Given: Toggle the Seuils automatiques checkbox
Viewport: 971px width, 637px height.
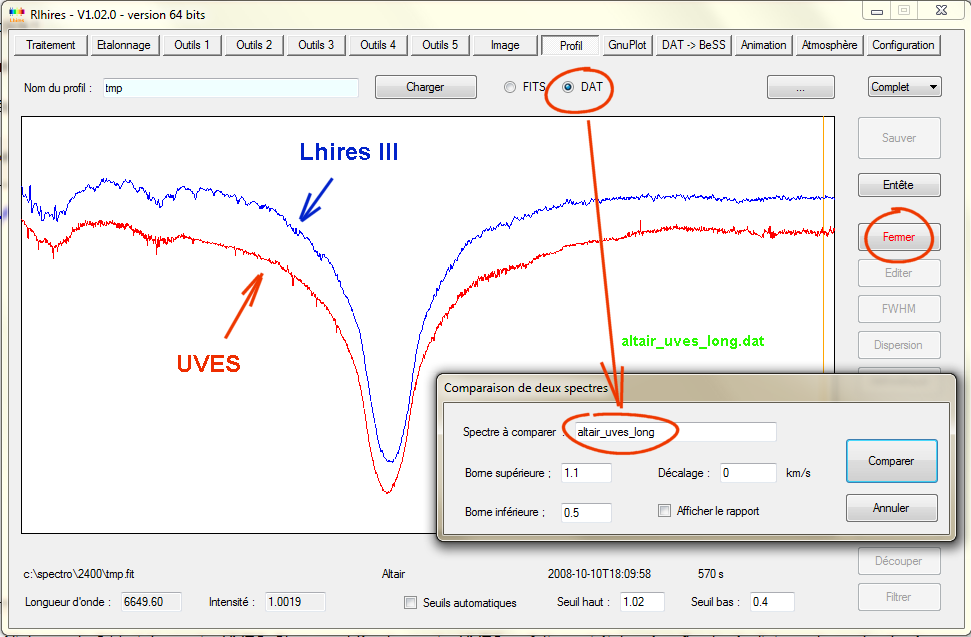Looking at the screenshot, I should pyautogui.click(x=411, y=602).
